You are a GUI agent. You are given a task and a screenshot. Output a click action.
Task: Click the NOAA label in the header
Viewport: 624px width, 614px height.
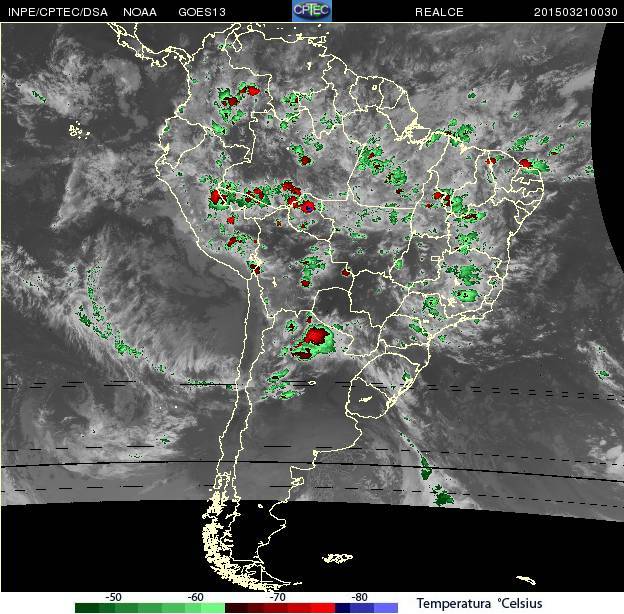tap(140, 12)
